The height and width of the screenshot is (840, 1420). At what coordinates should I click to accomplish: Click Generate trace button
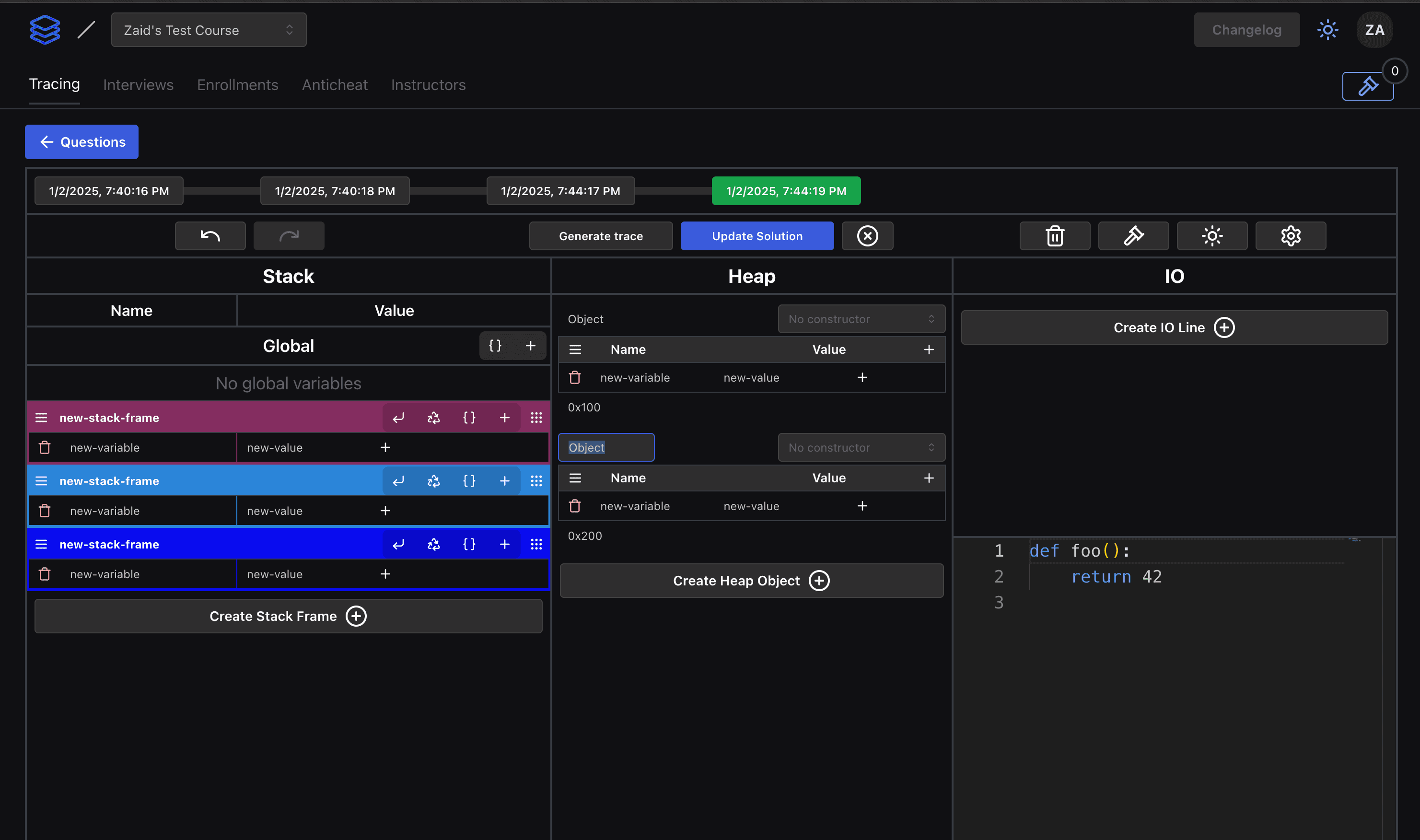(601, 236)
